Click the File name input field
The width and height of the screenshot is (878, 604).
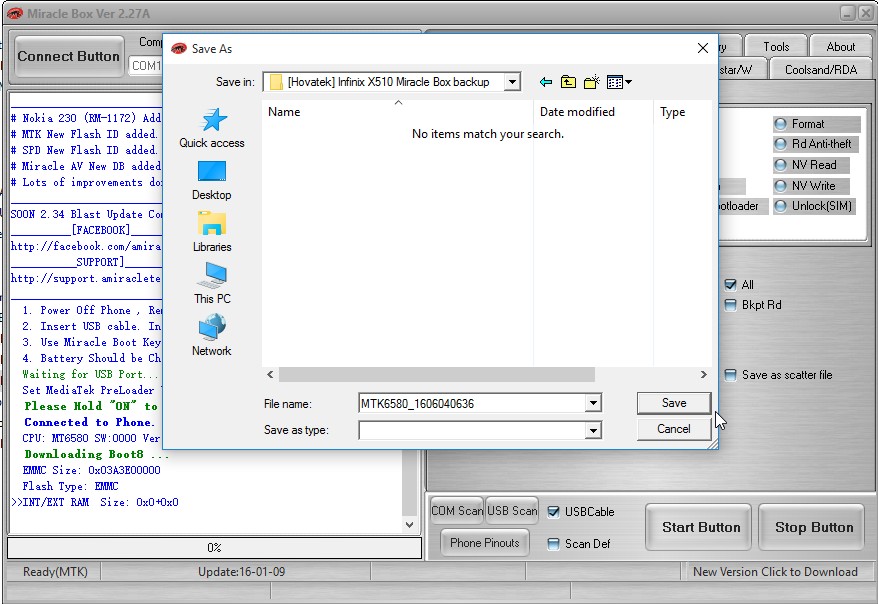(x=473, y=404)
